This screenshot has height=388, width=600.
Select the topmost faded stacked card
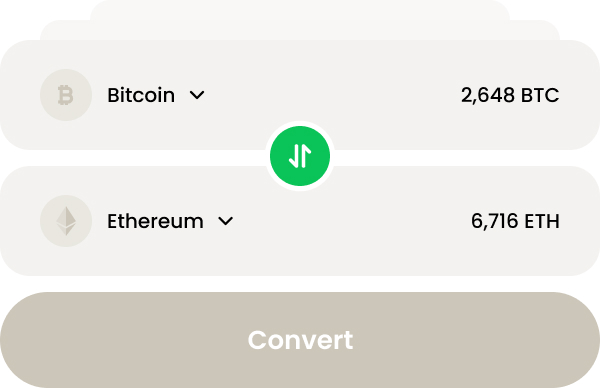[x=300, y=10]
